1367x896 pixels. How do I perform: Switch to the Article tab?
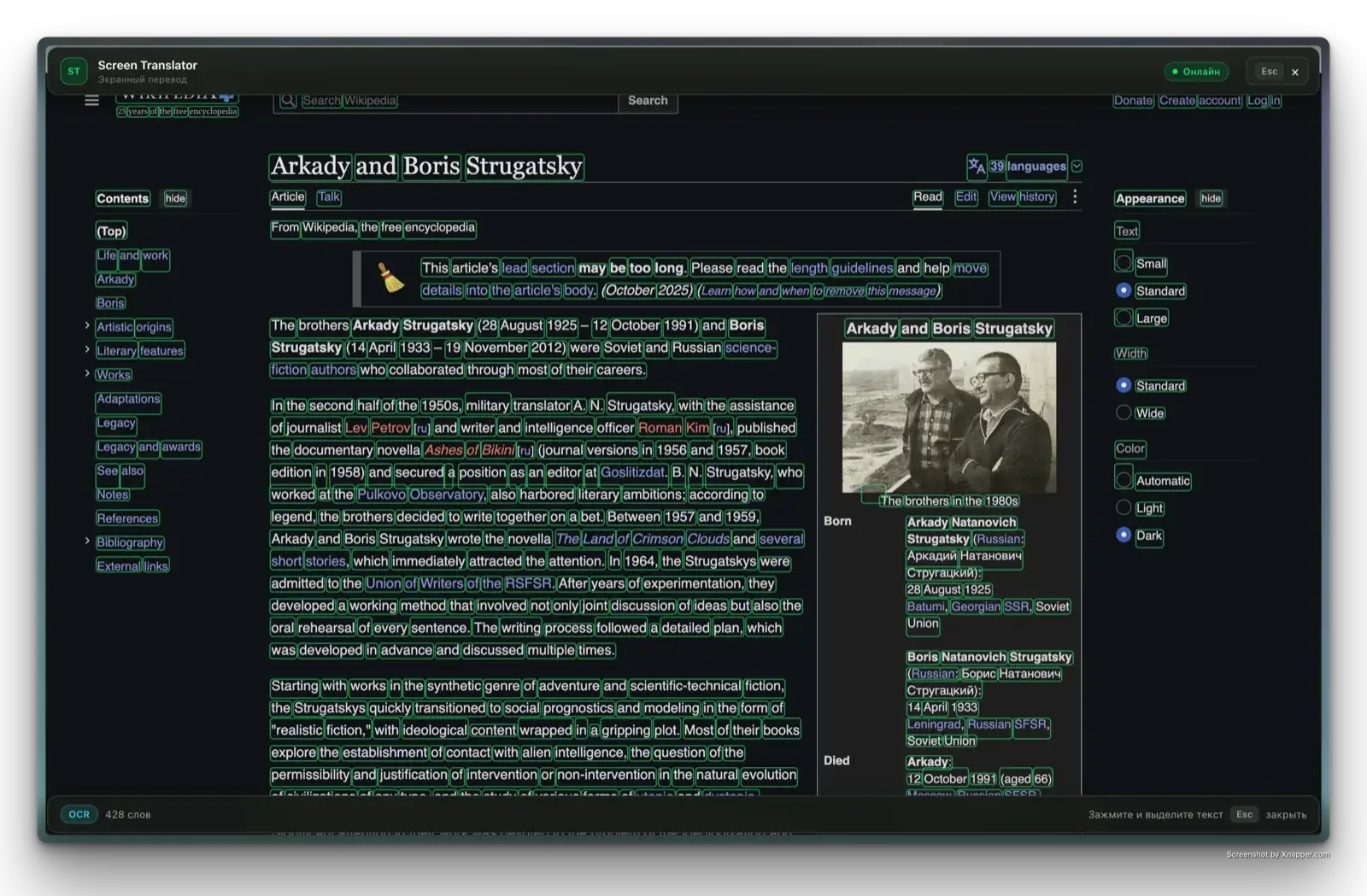(x=288, y=197)
